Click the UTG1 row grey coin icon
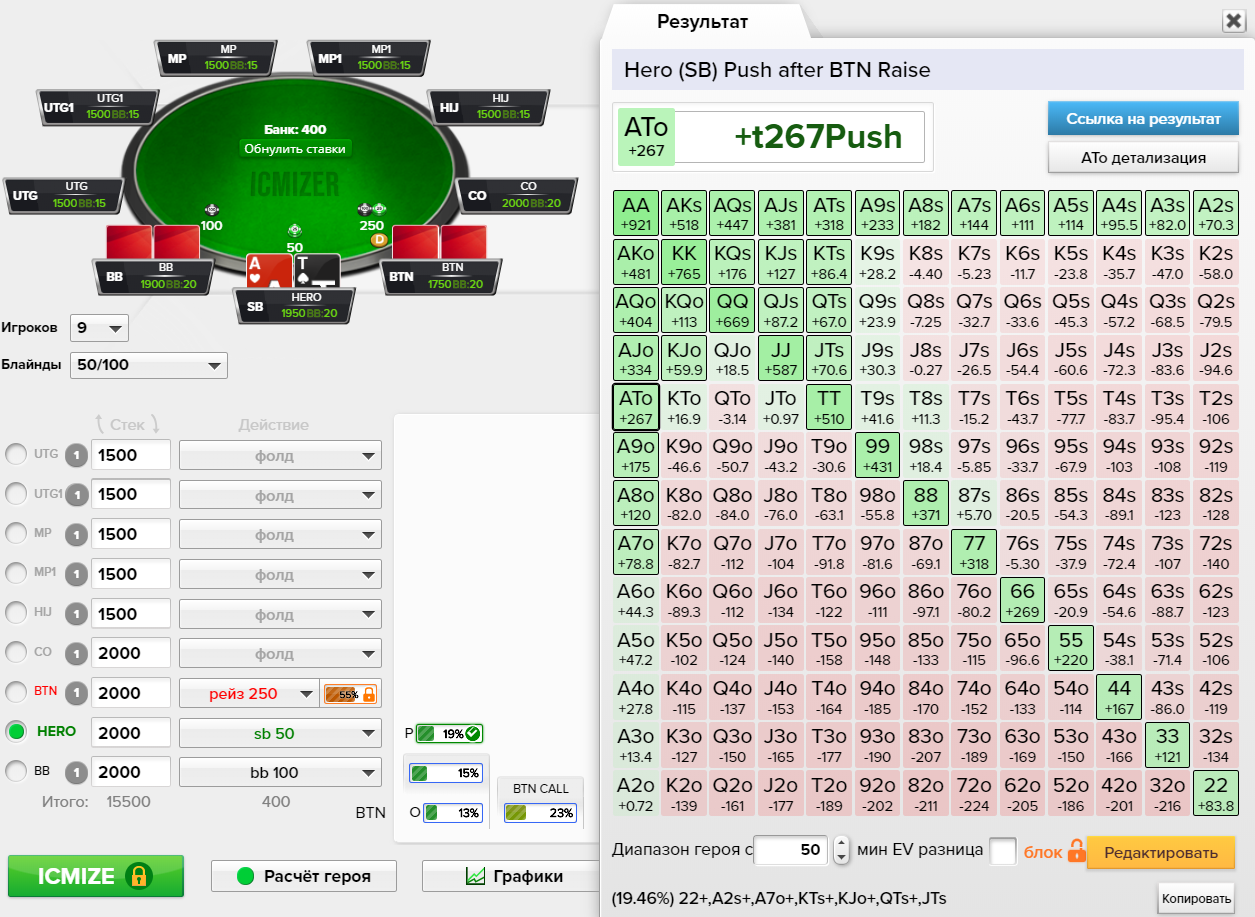This screenshot has width=1255, height=917. (76, 494)
